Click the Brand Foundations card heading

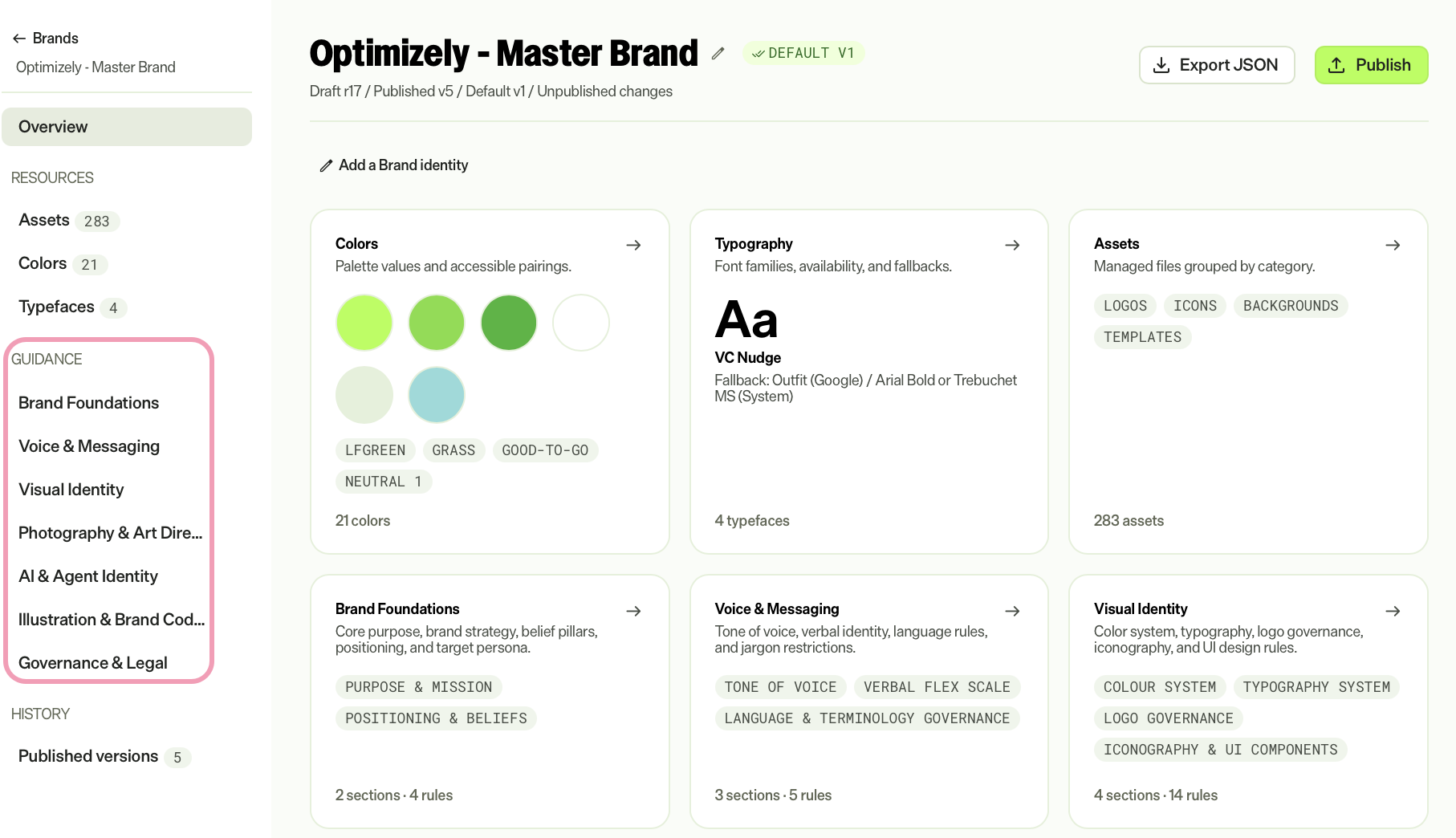click(397, 609)
